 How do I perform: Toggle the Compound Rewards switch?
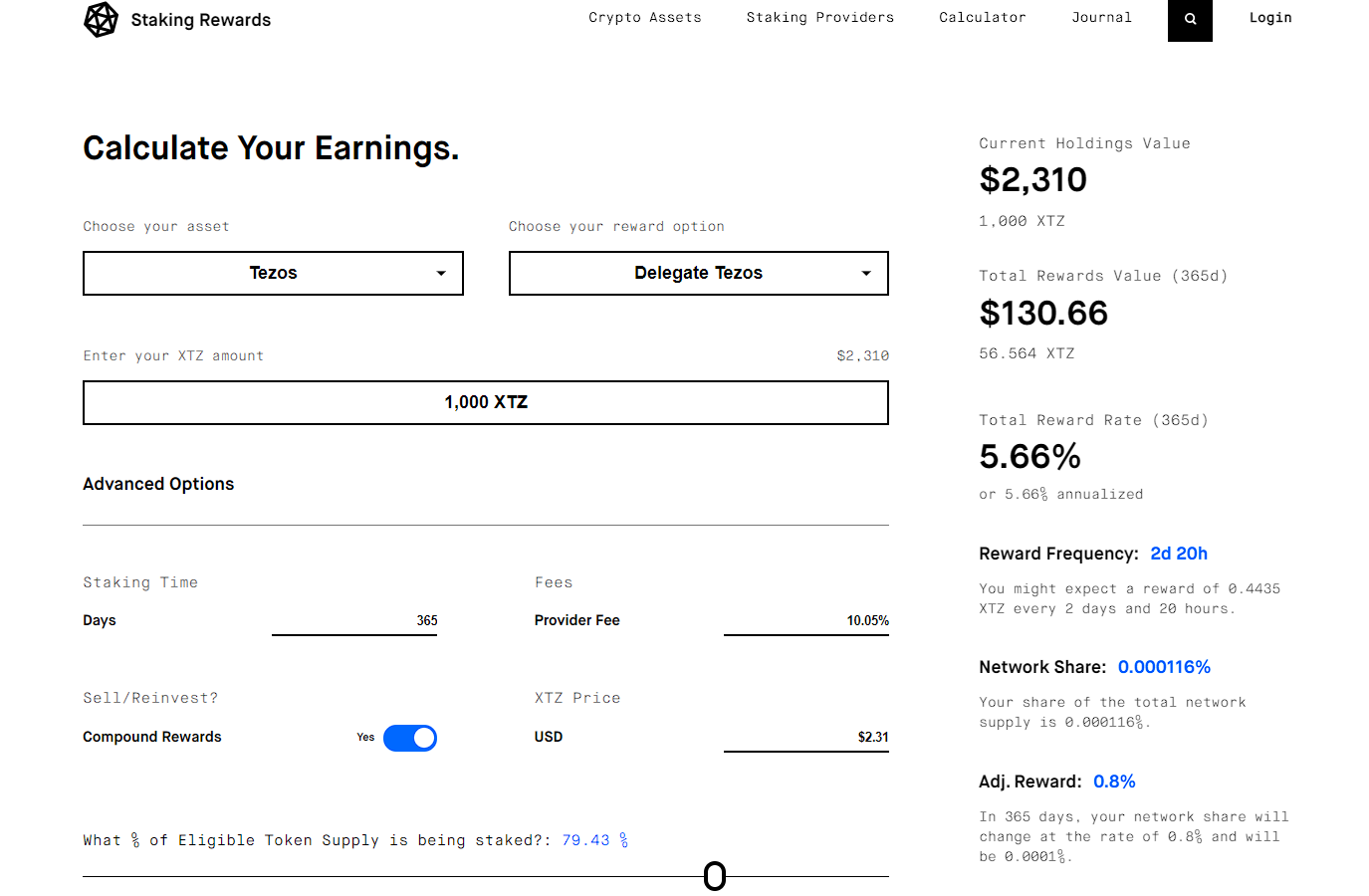coord(410,738)
